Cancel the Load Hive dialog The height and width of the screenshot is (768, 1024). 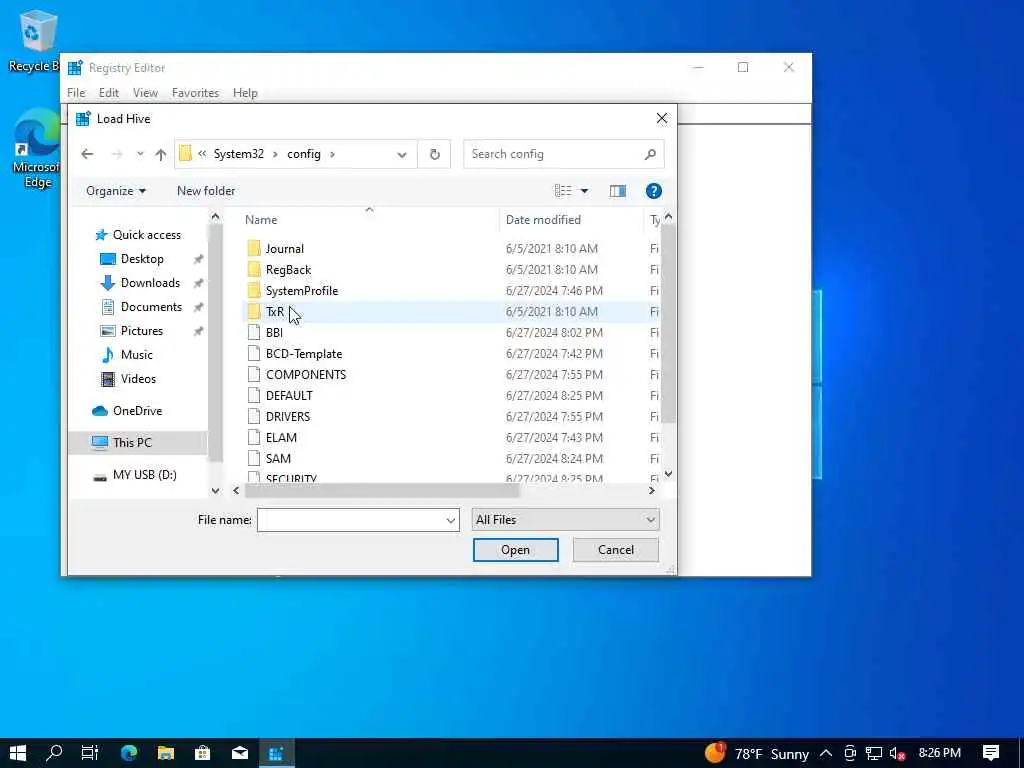tap(615, 550)
